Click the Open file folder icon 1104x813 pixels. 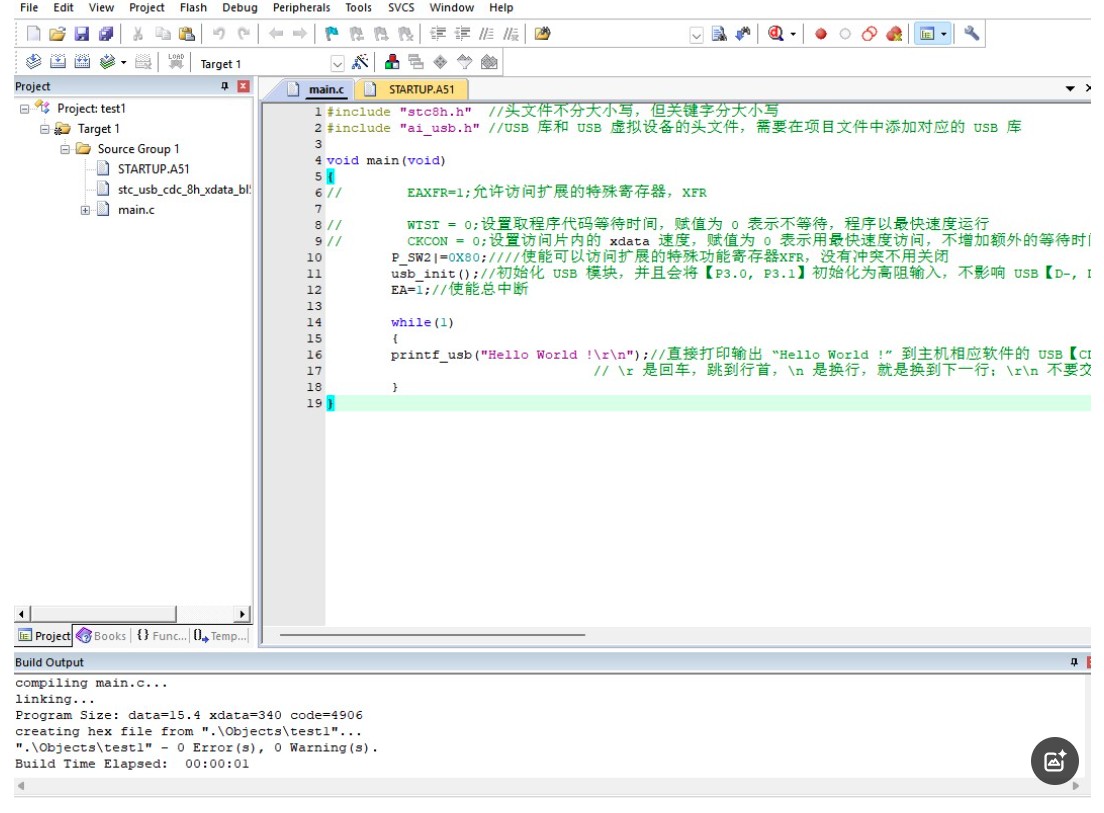[x=58, y=33]
